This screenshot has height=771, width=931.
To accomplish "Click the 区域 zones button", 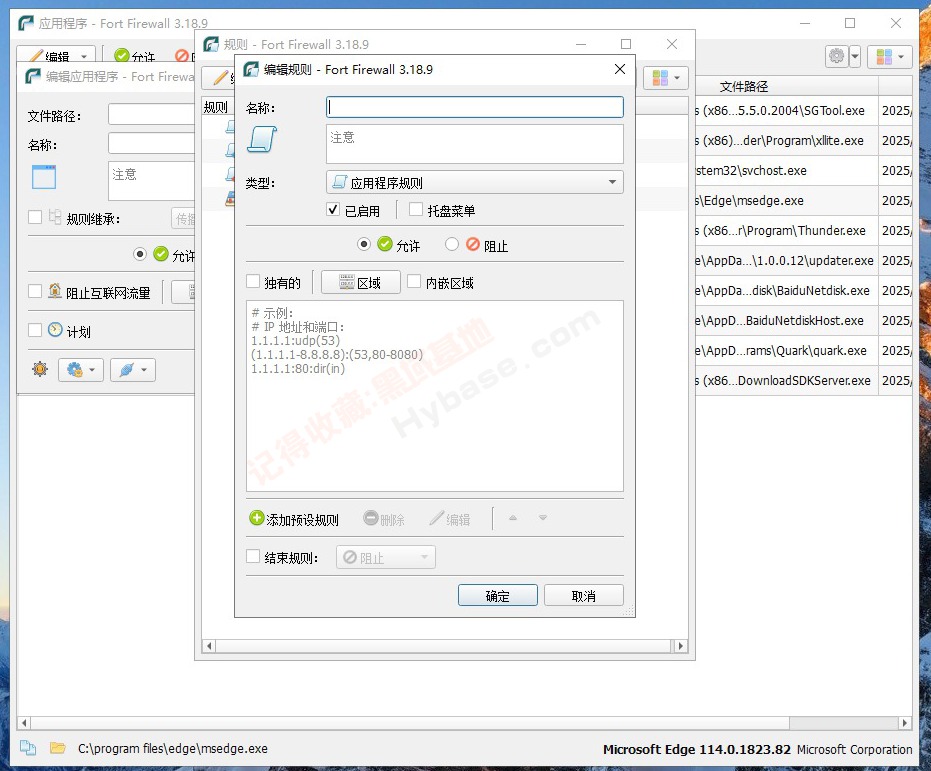I will 360,283.
